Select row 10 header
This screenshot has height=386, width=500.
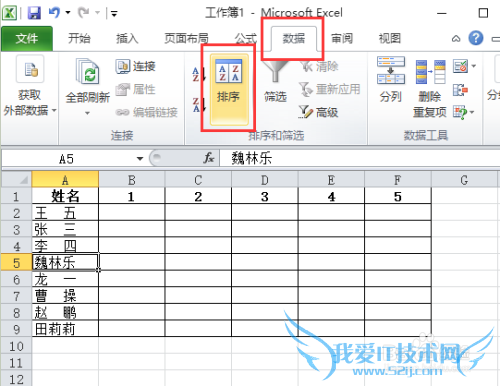(16, 346)
